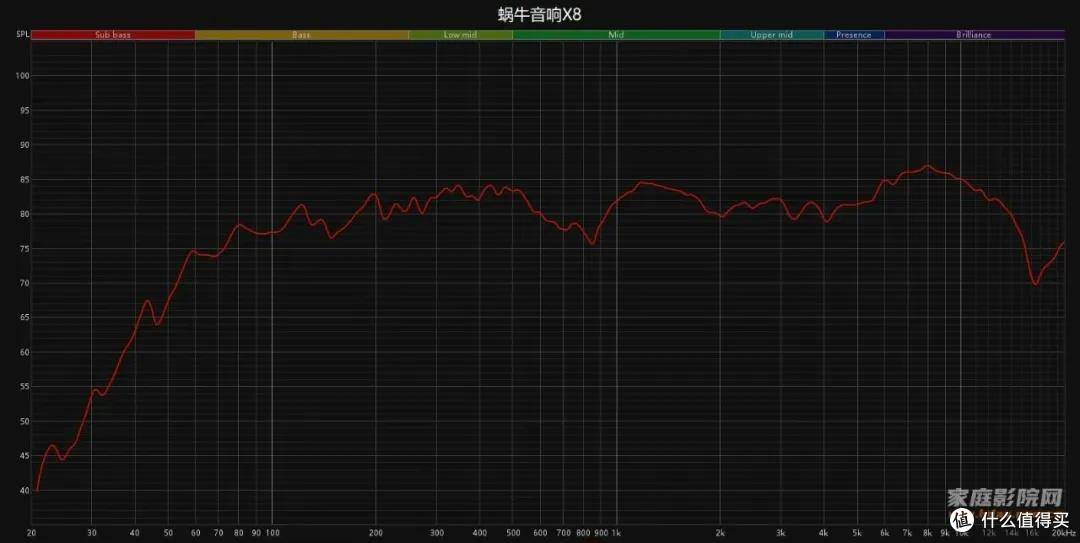This screenshot has height=543, width=1080.
Task: Select the Low mid band label
Action: tap(460, 35)
